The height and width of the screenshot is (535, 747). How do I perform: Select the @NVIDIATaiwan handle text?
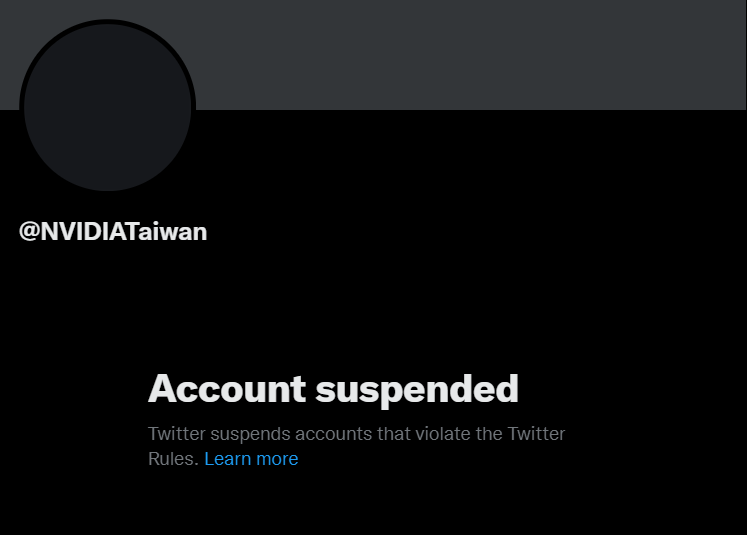pyautogui.click(x=113, y=232)
